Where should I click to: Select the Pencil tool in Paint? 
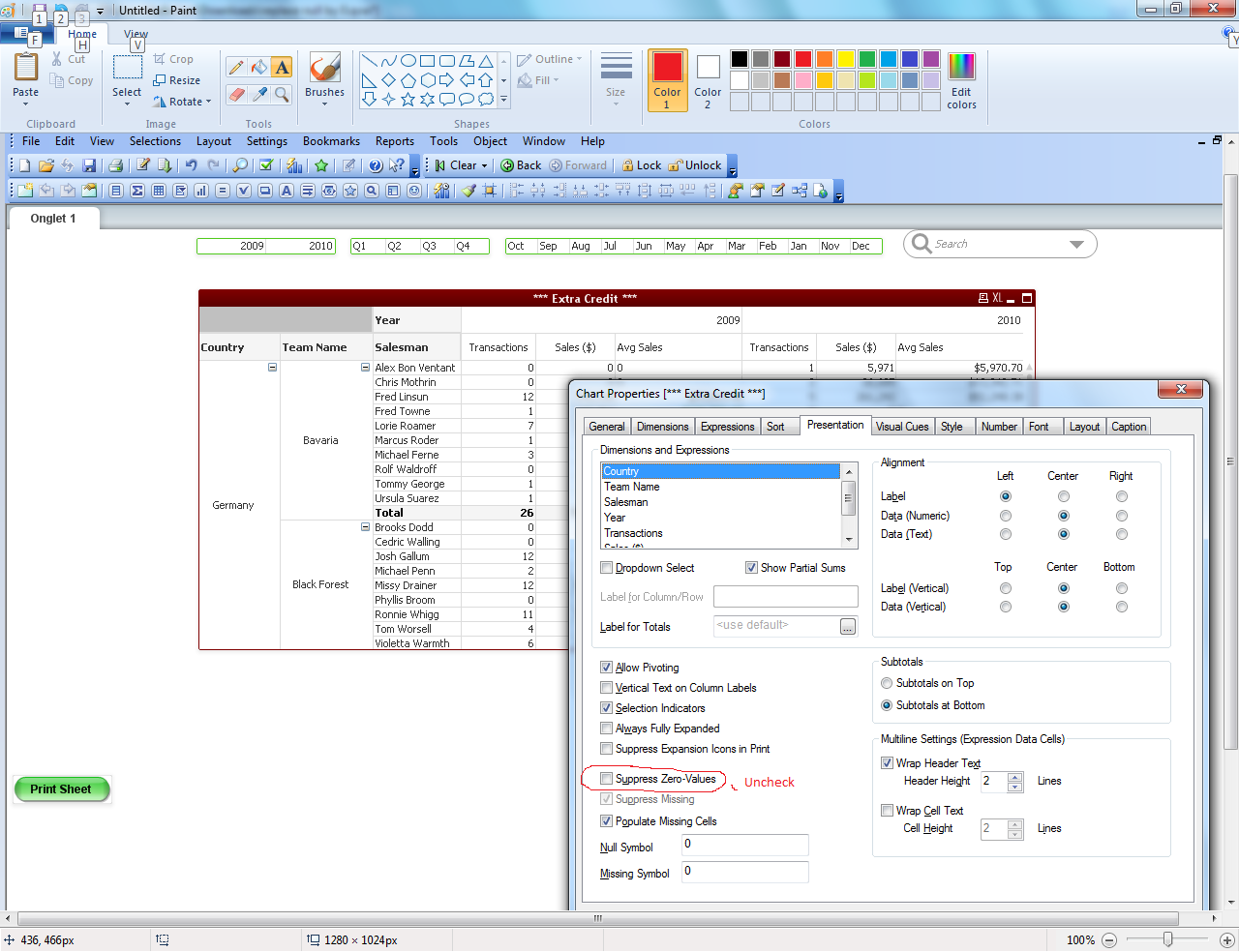click(236, 67)
